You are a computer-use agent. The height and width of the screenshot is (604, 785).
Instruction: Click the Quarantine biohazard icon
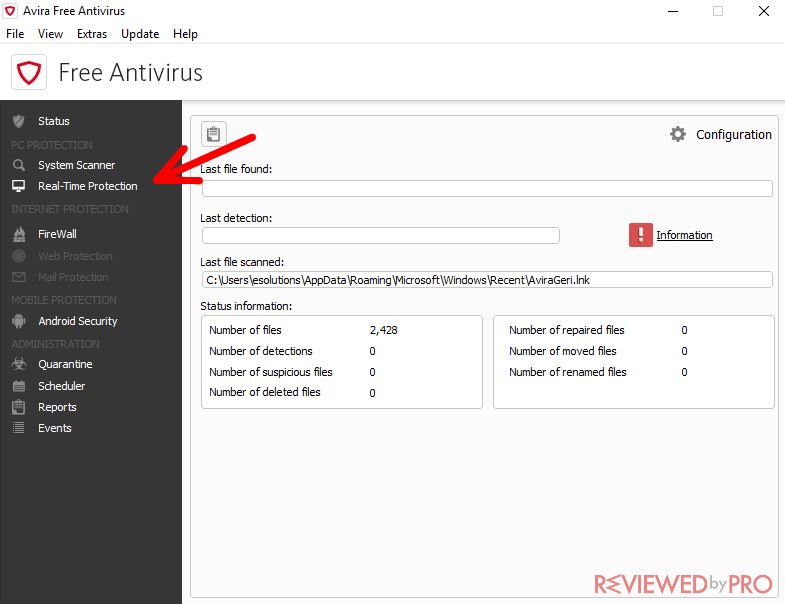pyautogui.click(x=19, y=364)
